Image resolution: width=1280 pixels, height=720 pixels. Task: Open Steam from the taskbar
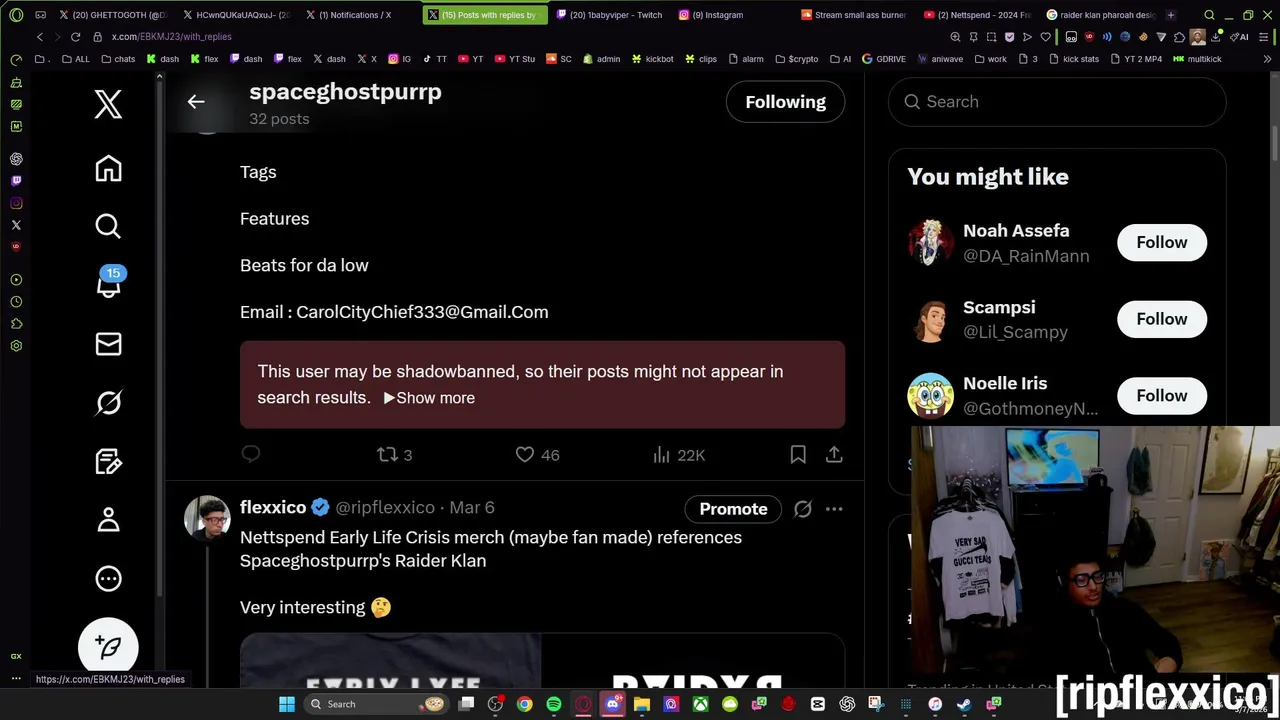pyautogui.click(x=964, y=704)
